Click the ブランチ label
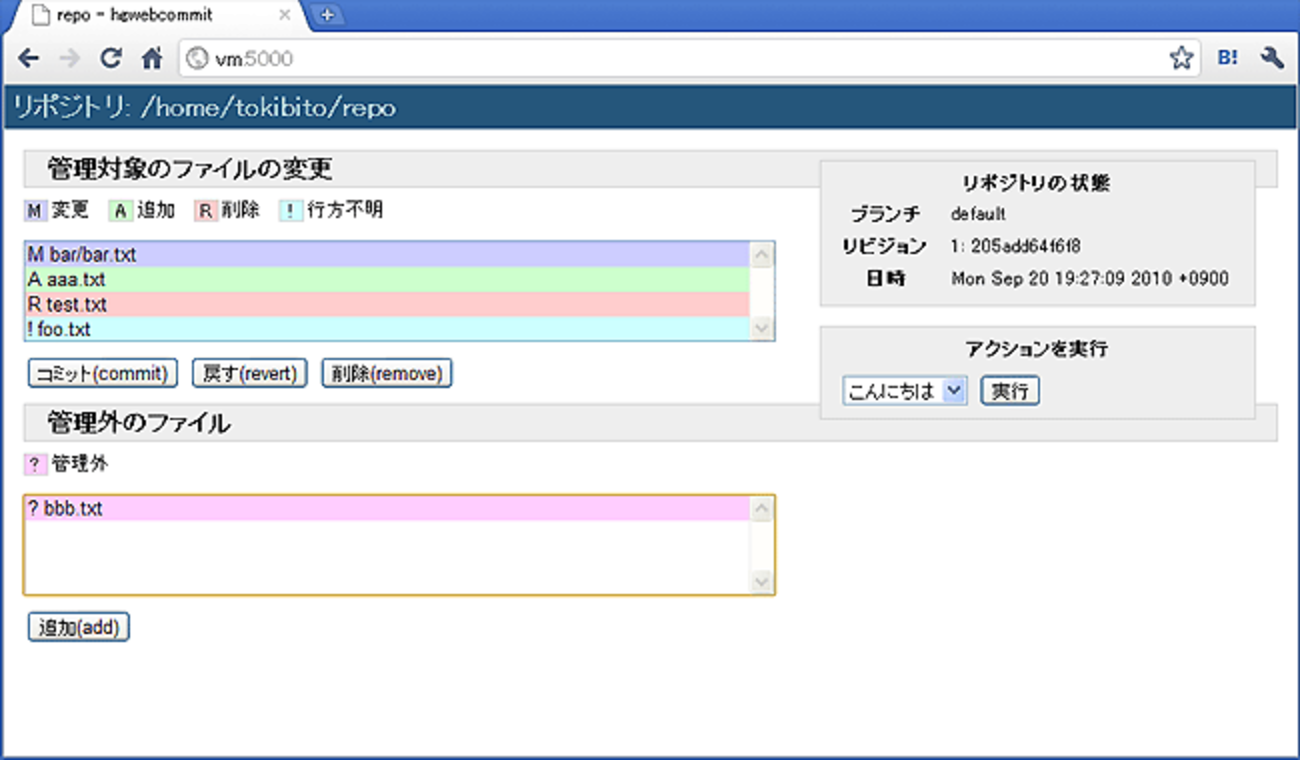1300x760 pixels. pos(886,214)
